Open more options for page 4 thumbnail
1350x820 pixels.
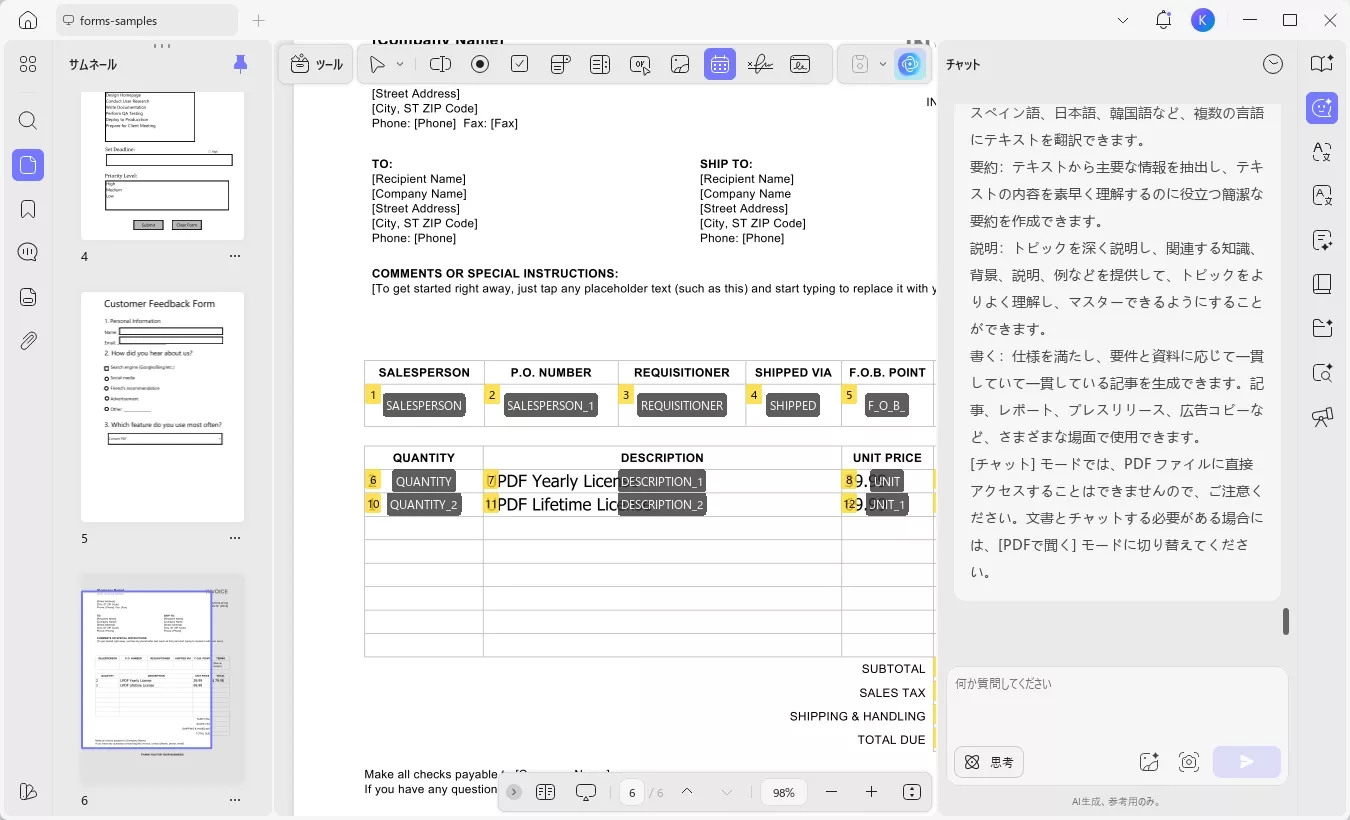[x=235, y=256]
